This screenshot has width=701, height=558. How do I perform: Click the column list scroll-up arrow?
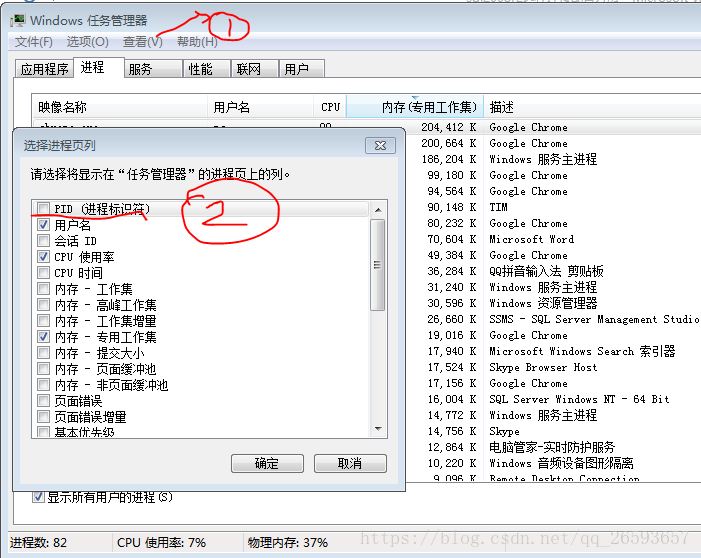coord(378,210)
